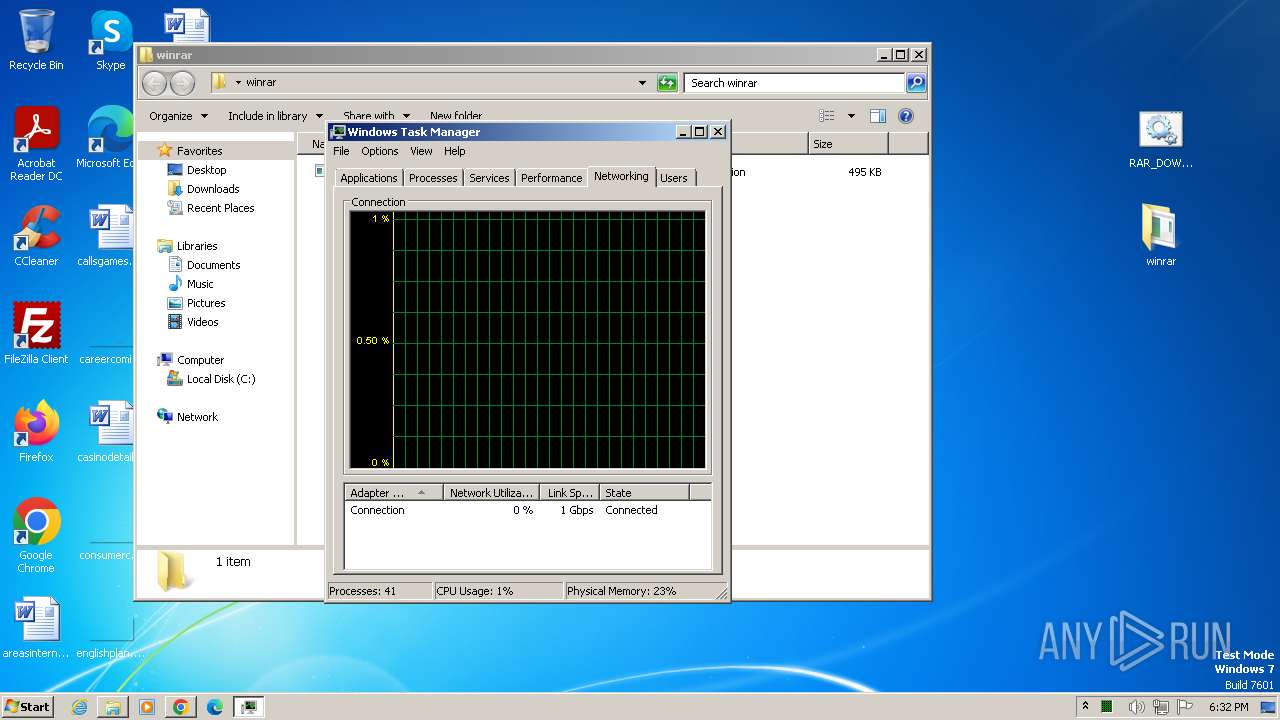Open Edge from taskbar
Screen dimensions: 1280x720
click(214, 707)
